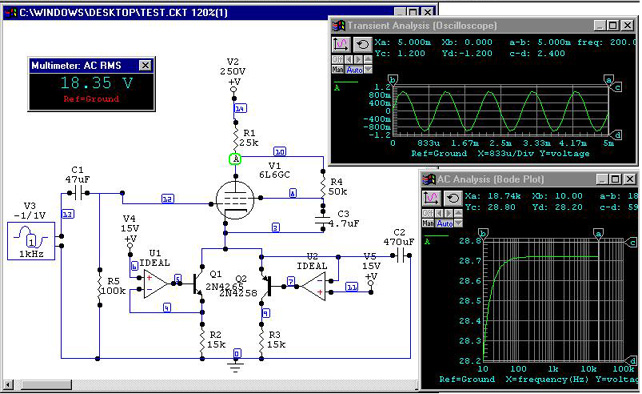Click down arrow button in Transient Analysis window
642x394 pixels.
tap(368, 70)
